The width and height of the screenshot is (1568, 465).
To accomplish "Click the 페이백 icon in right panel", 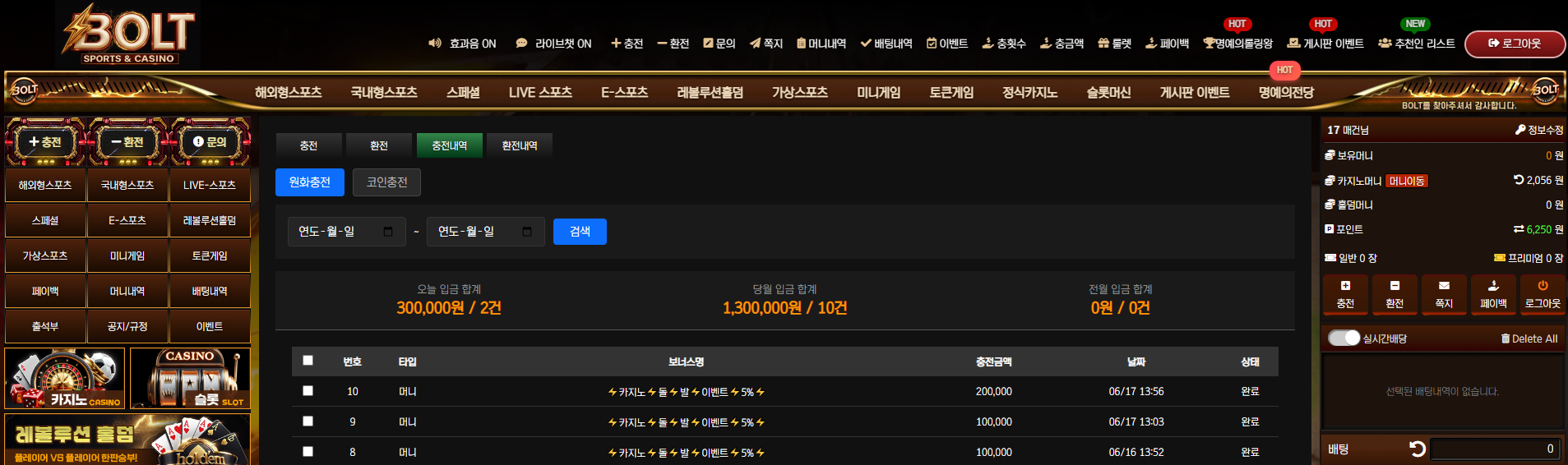I will point(1493,286).
